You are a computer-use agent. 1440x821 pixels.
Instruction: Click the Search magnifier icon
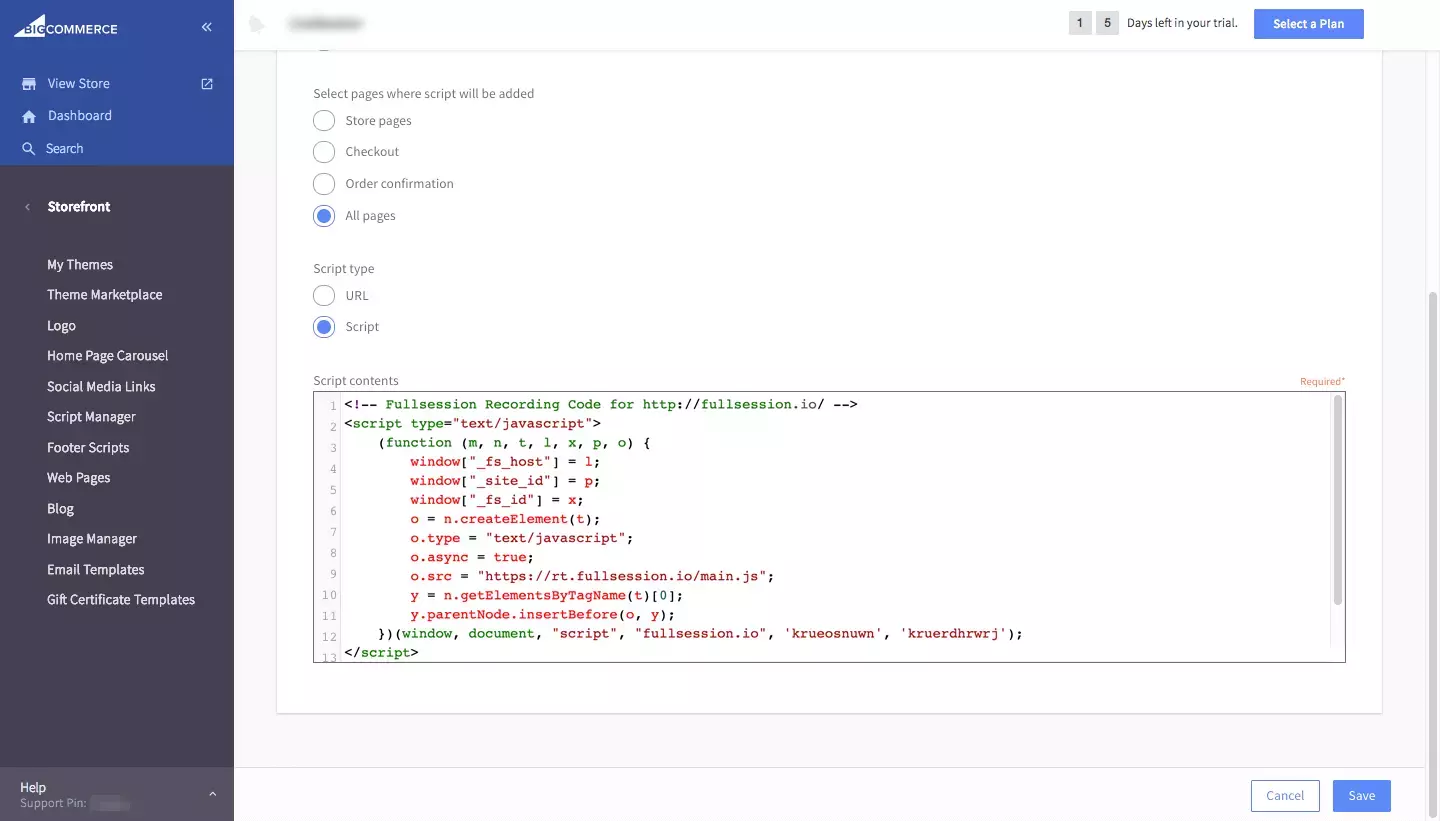(x=28, y=149)
